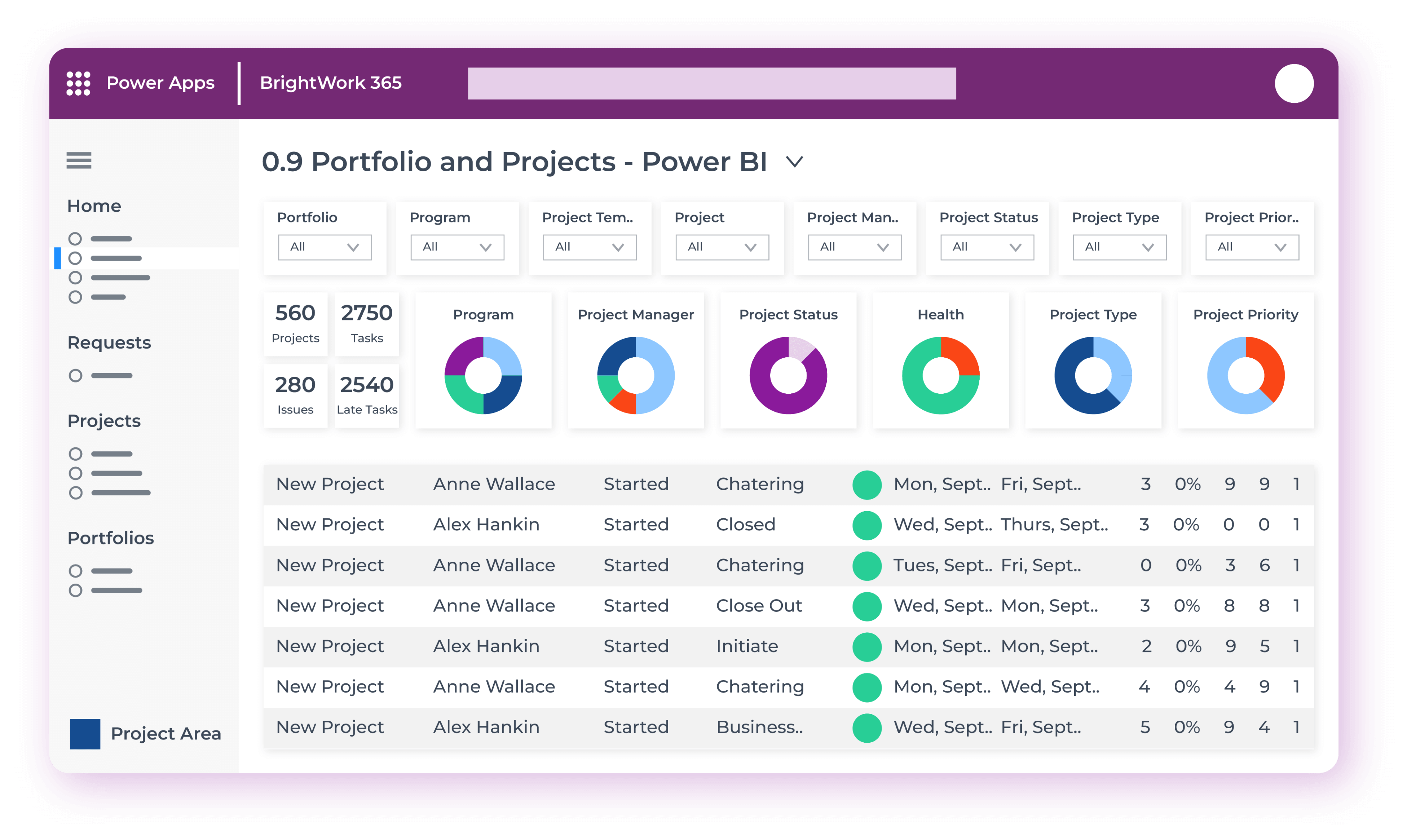
Task: Click Anne Wallace in Close Out row
Action: 494,606
